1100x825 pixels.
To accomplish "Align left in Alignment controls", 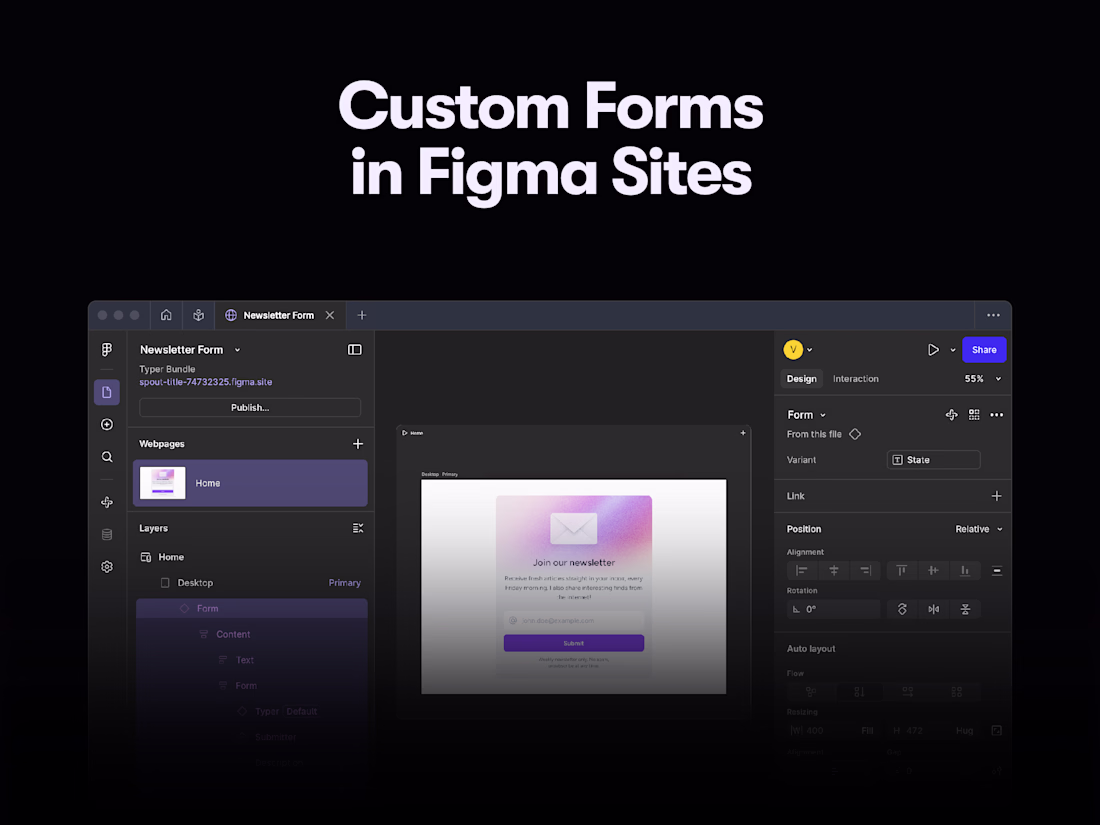I will pos(802,570).
